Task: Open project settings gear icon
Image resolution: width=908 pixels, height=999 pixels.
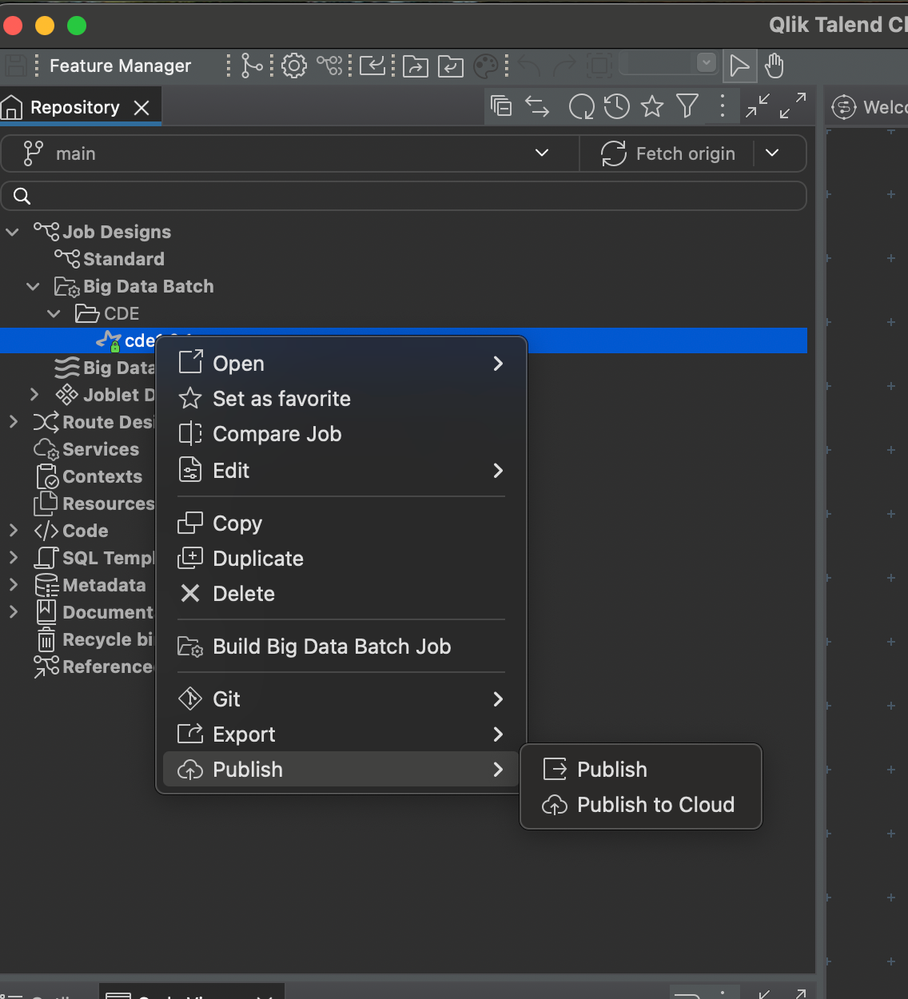Action: [x=294, y=66]
